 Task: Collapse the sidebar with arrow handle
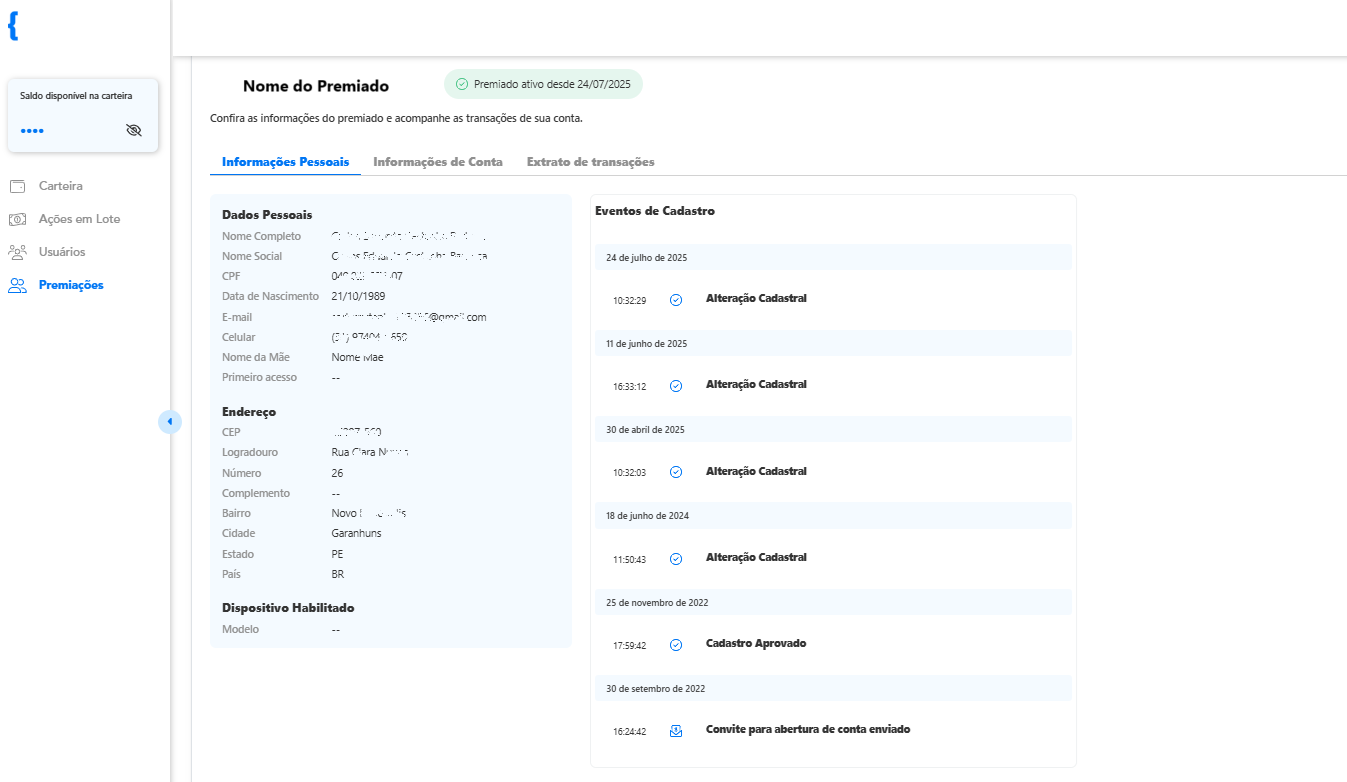170,422
